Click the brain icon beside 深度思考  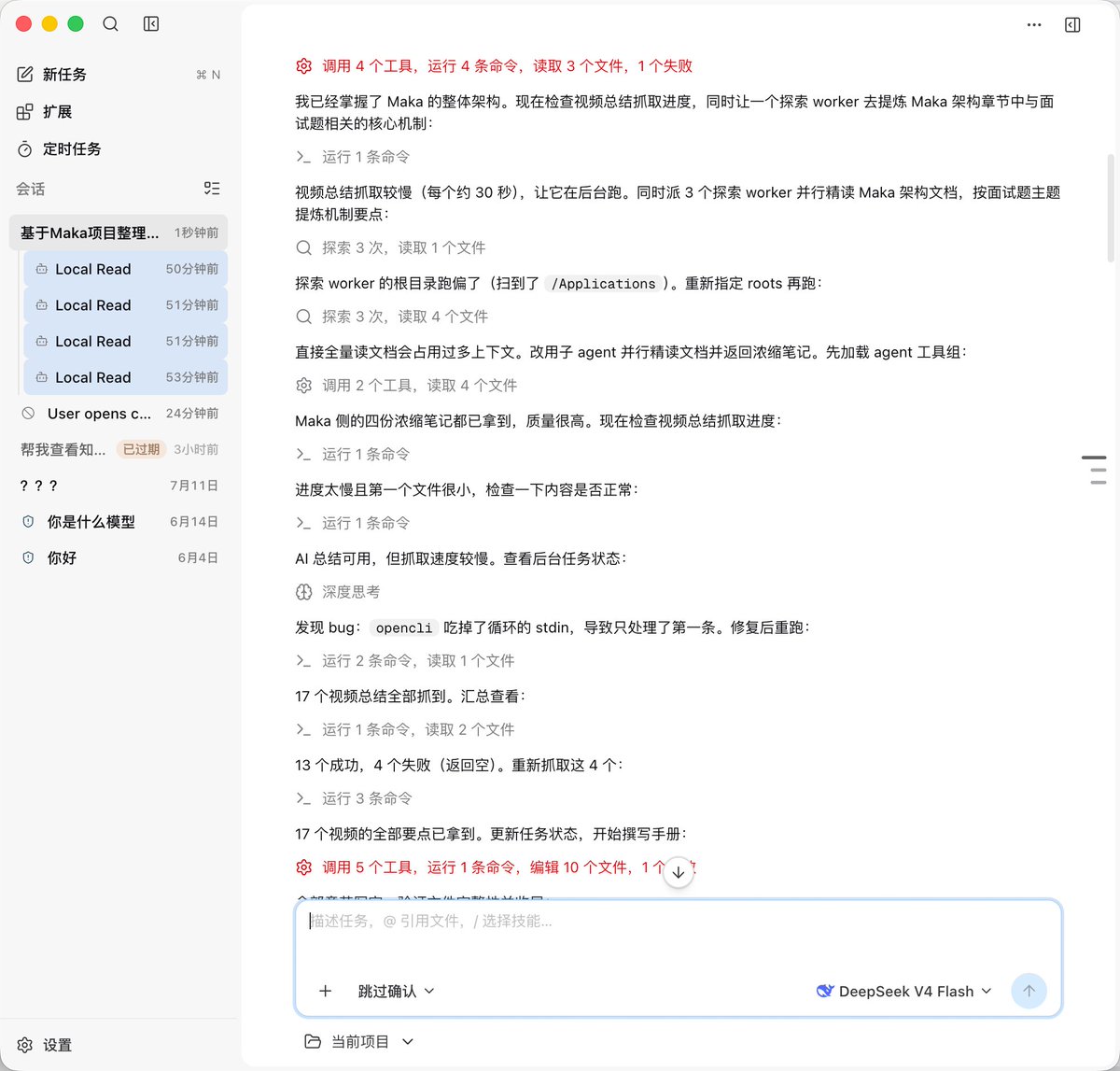point(303,592)
